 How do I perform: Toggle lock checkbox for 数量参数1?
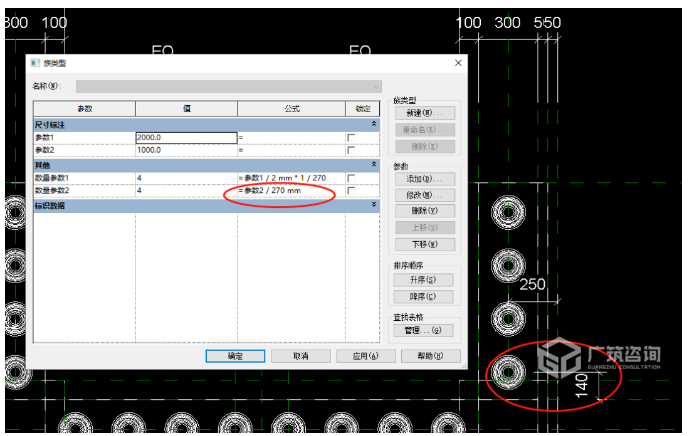[x=351, y=178]
